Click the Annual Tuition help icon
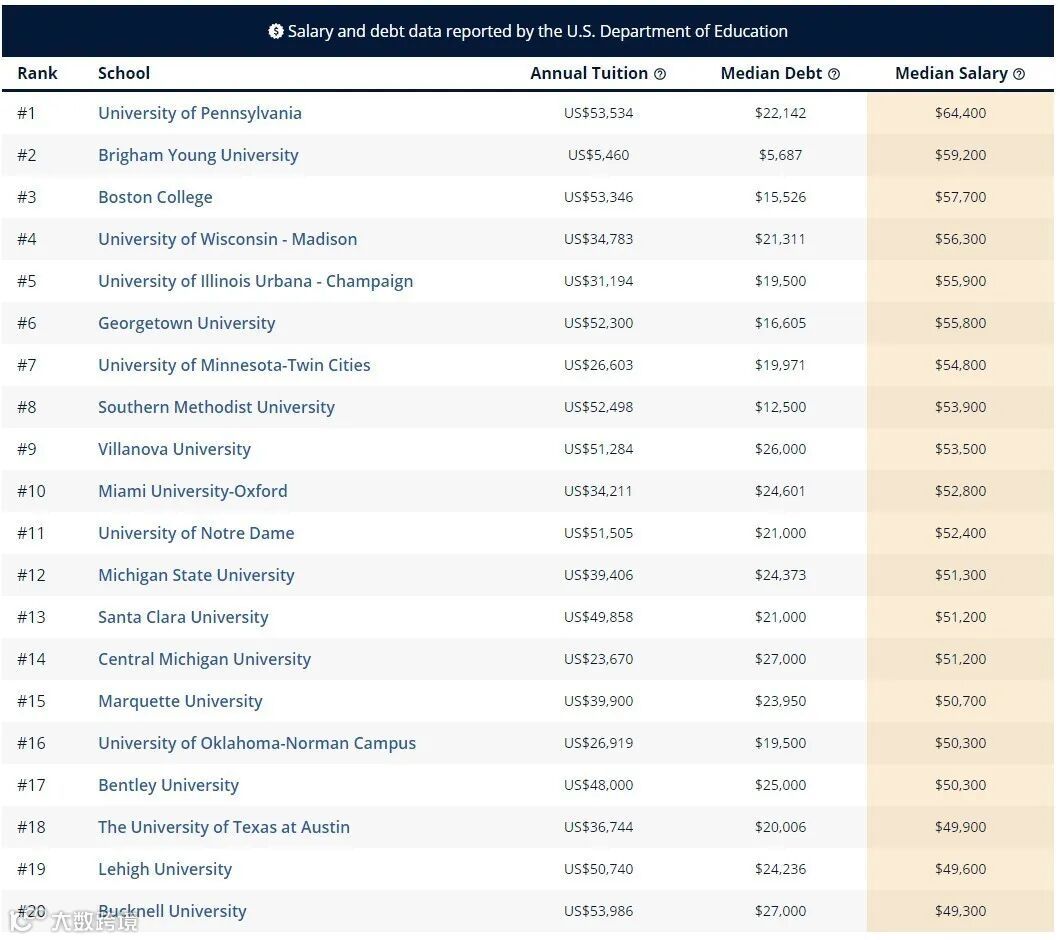Viewport: 1060px width, 940px height. (660, 74)
